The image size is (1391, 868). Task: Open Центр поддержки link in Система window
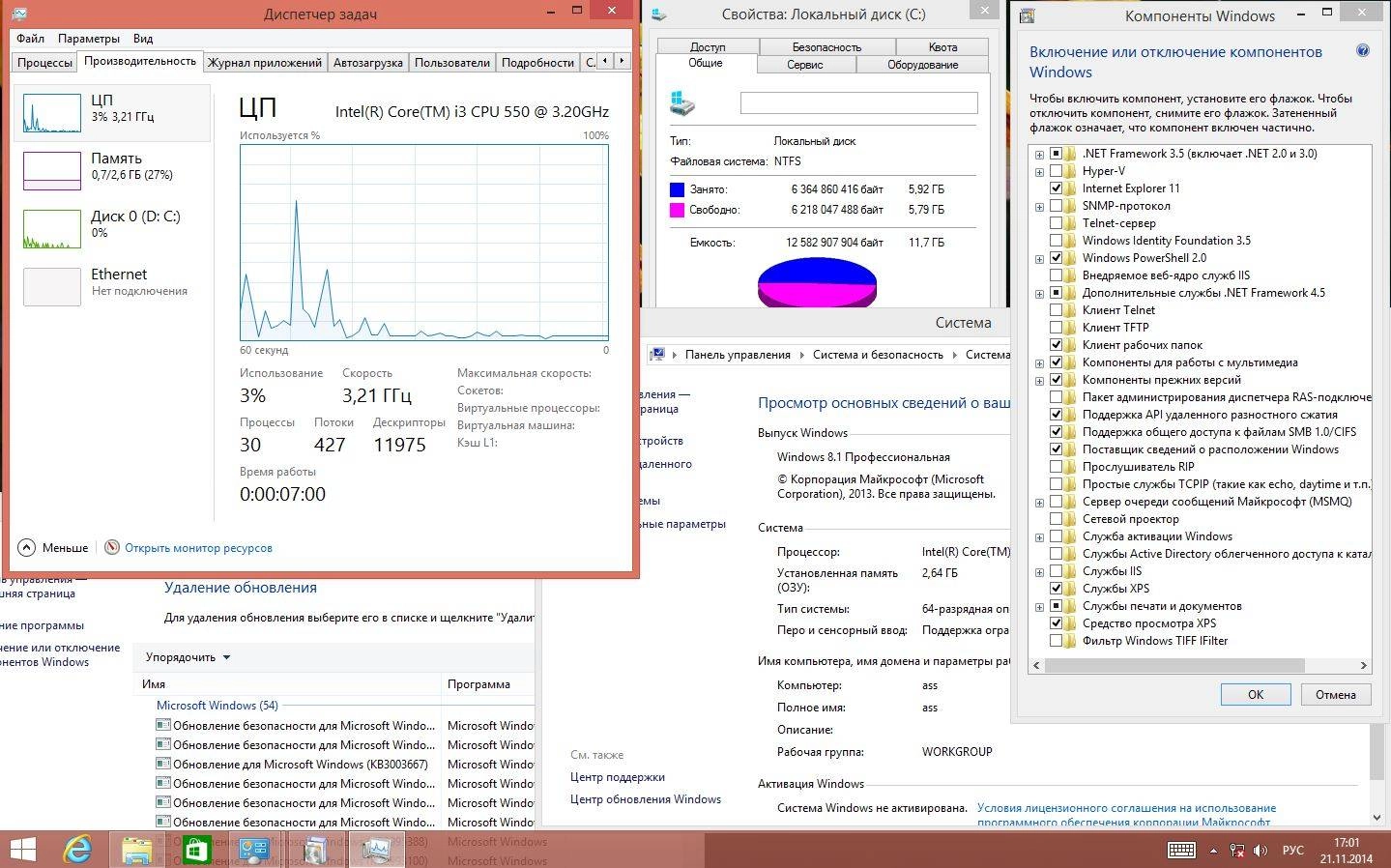[x=617, y=777]
